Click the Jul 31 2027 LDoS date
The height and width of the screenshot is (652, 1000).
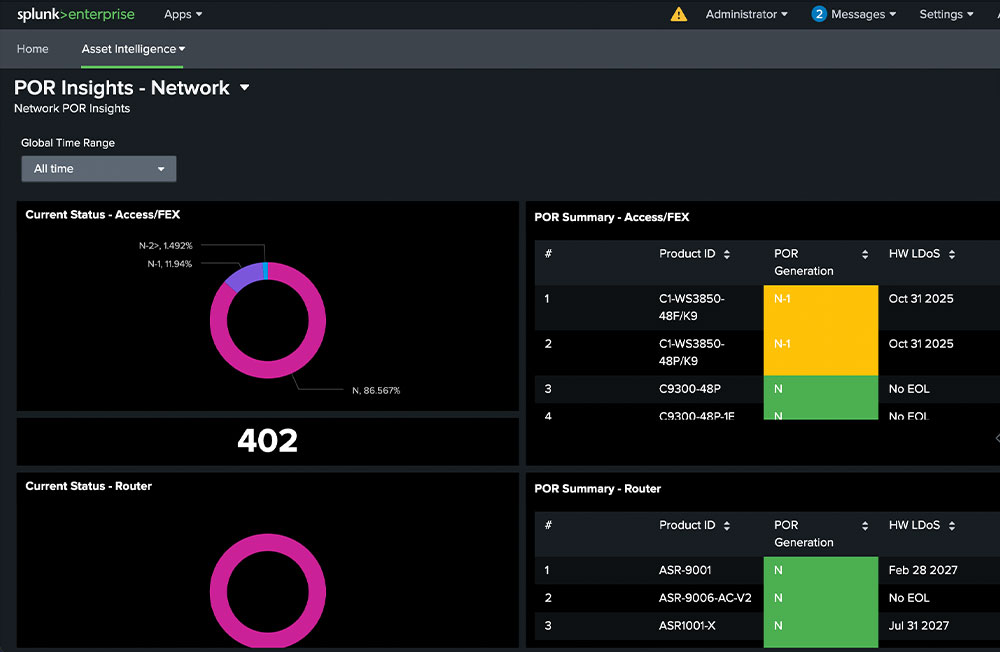coord(918,626)
